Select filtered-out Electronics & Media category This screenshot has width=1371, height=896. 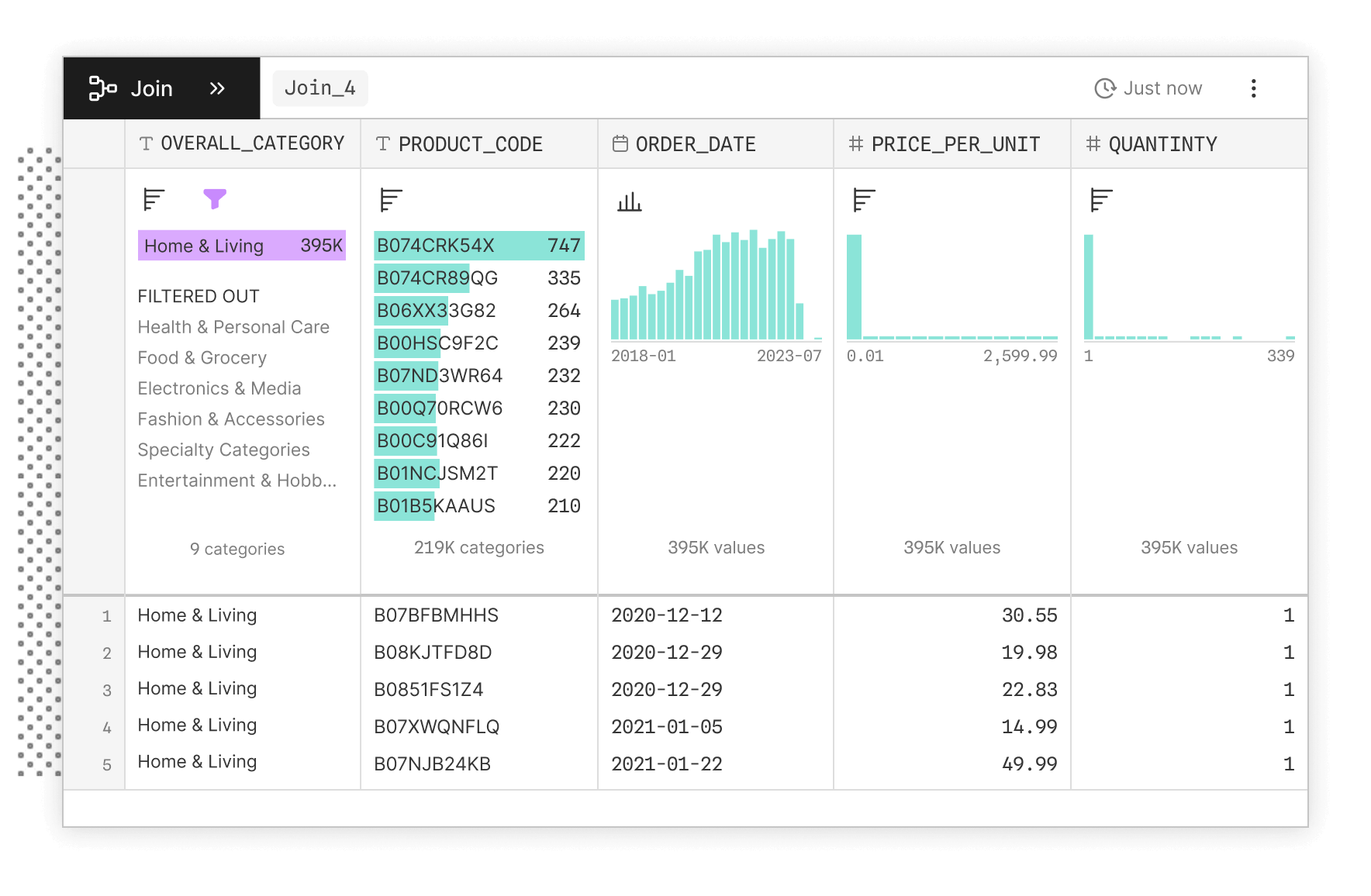(219, 388)
